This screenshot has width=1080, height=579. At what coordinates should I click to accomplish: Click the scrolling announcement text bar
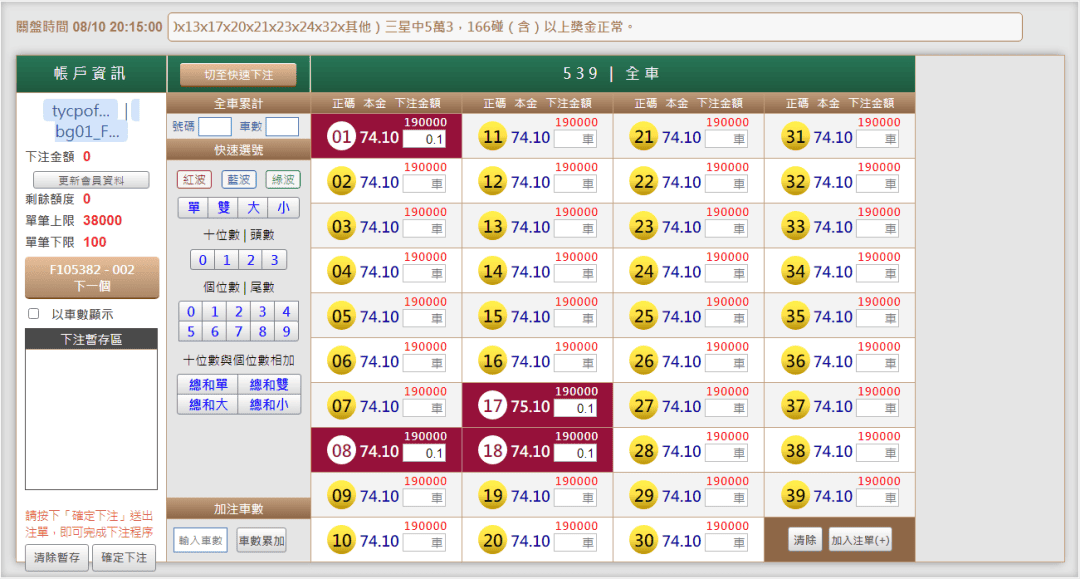(595, 27)
